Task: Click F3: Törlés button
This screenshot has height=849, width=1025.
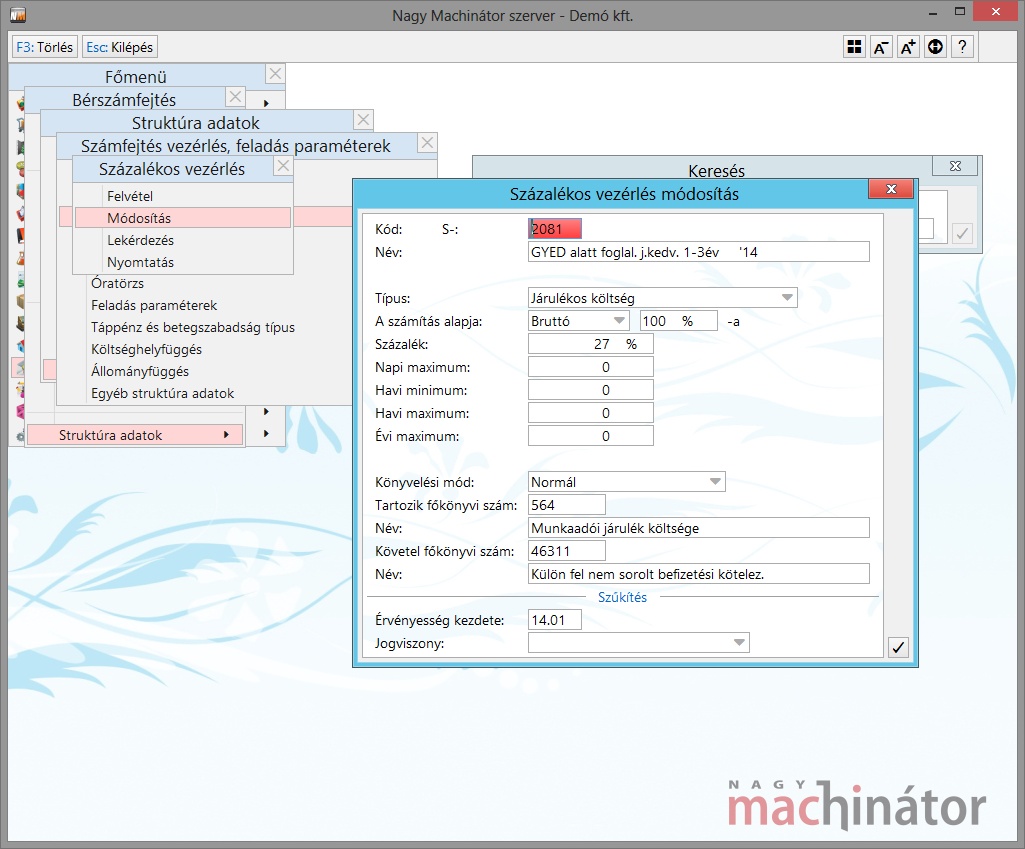Action: coord(44,47)
